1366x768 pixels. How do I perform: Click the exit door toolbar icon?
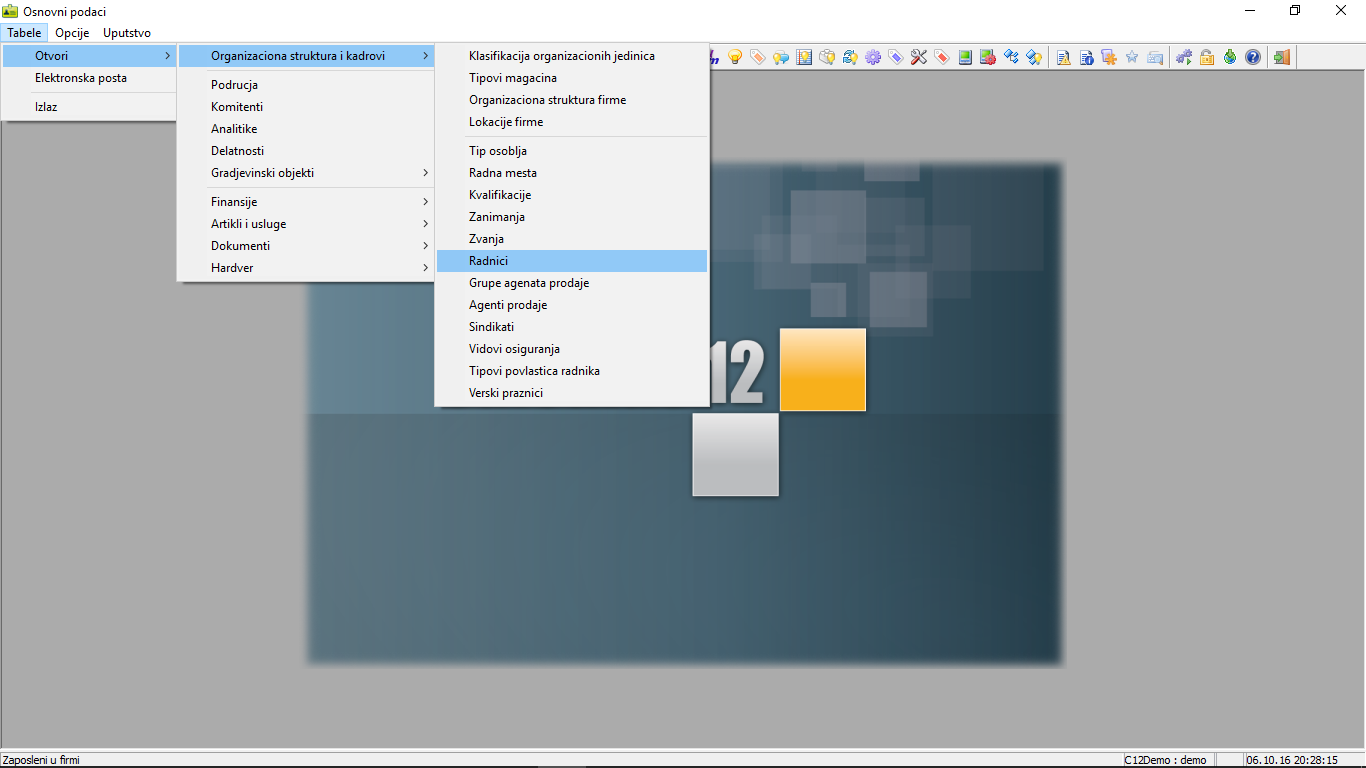(1281, 57)
